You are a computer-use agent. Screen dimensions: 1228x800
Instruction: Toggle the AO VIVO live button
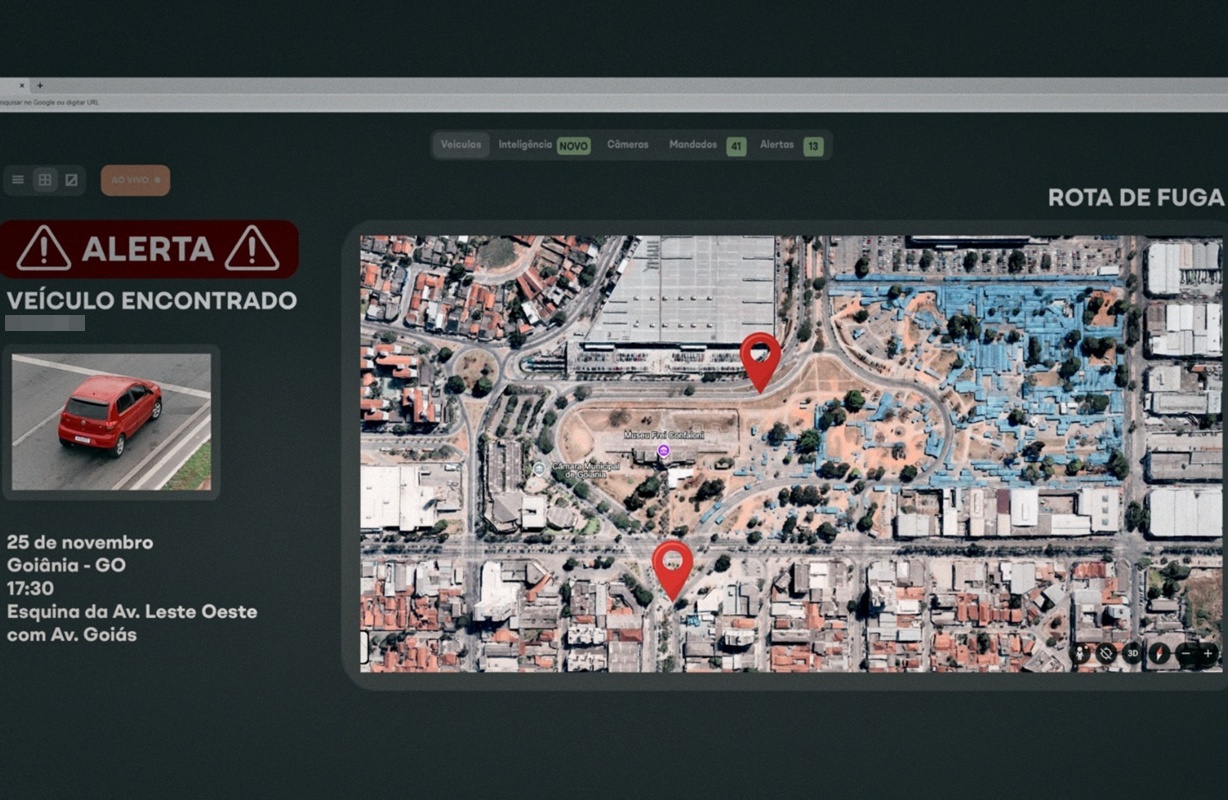click(135, 180)
